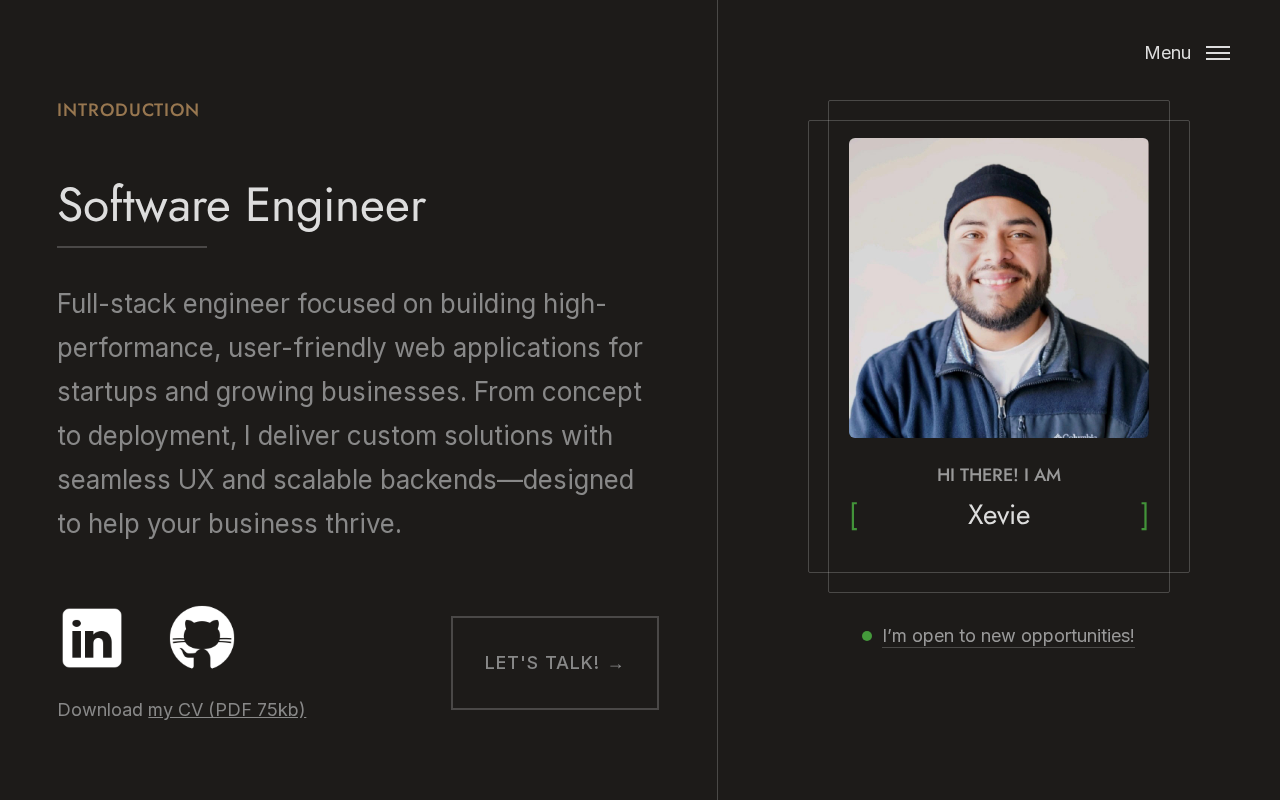Click the right green bracket beside Xevie

[x=1144, y=516]
